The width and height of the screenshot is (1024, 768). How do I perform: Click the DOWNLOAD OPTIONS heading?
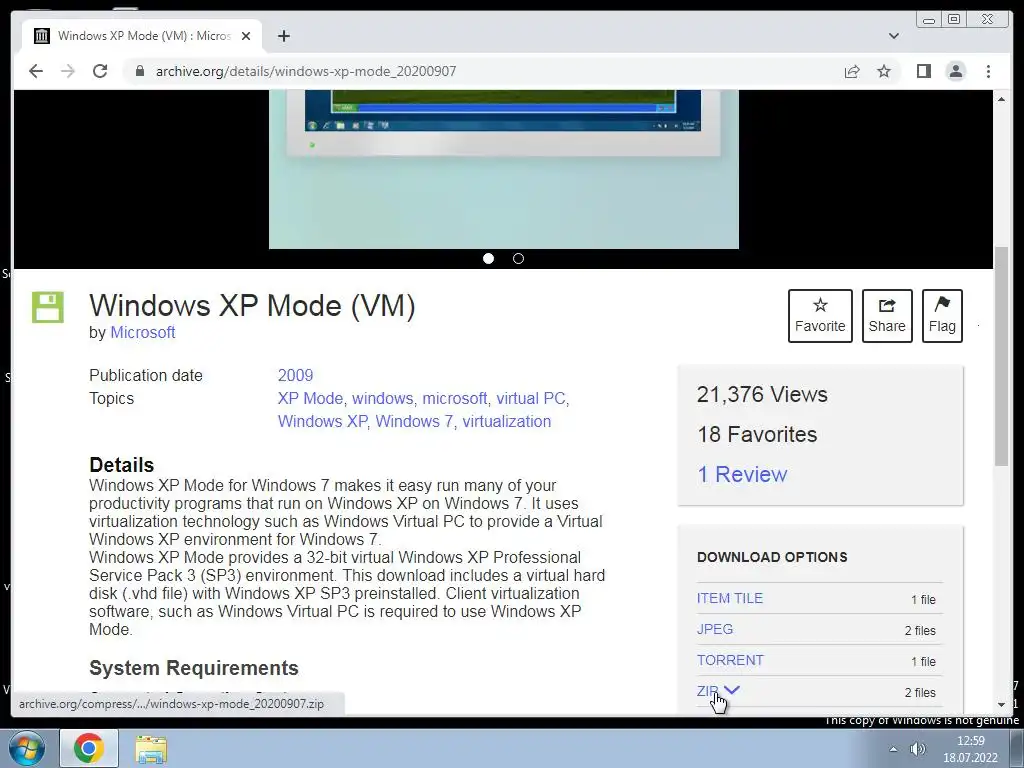pyautogui.click(x=772, y=557)
